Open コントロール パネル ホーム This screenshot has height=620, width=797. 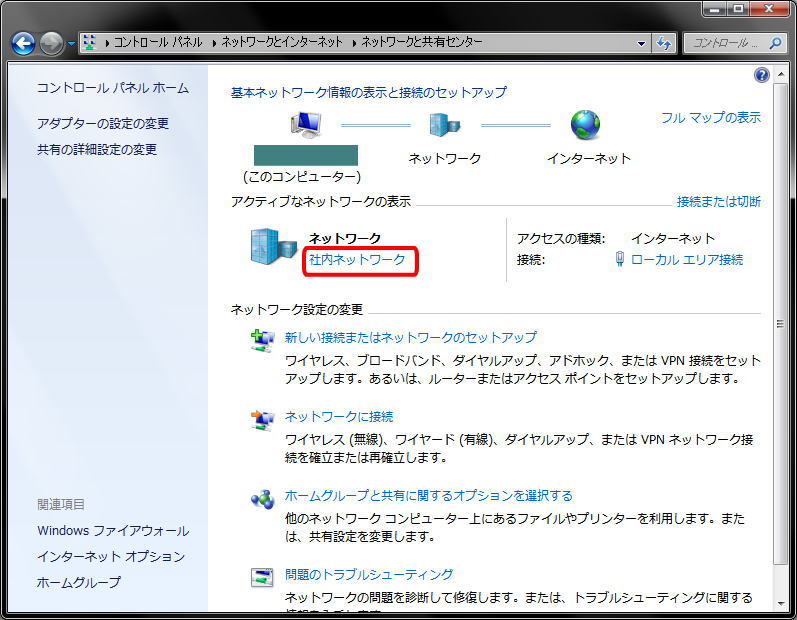click(x=113, y=88)
